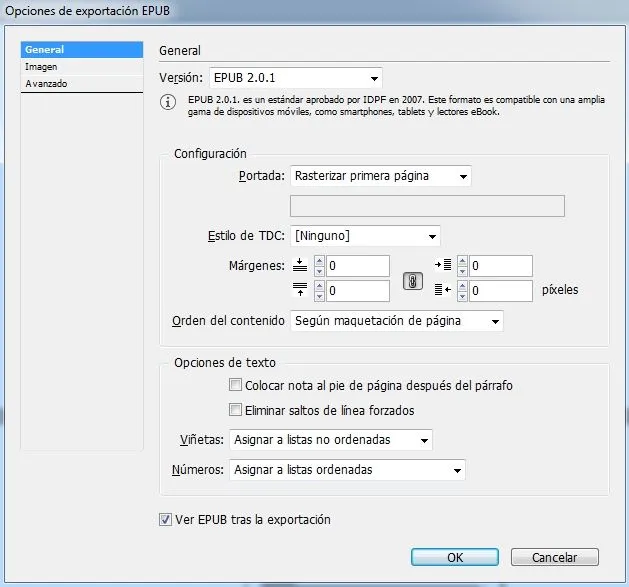Click the right margin input field

click(x=501, y=291)
